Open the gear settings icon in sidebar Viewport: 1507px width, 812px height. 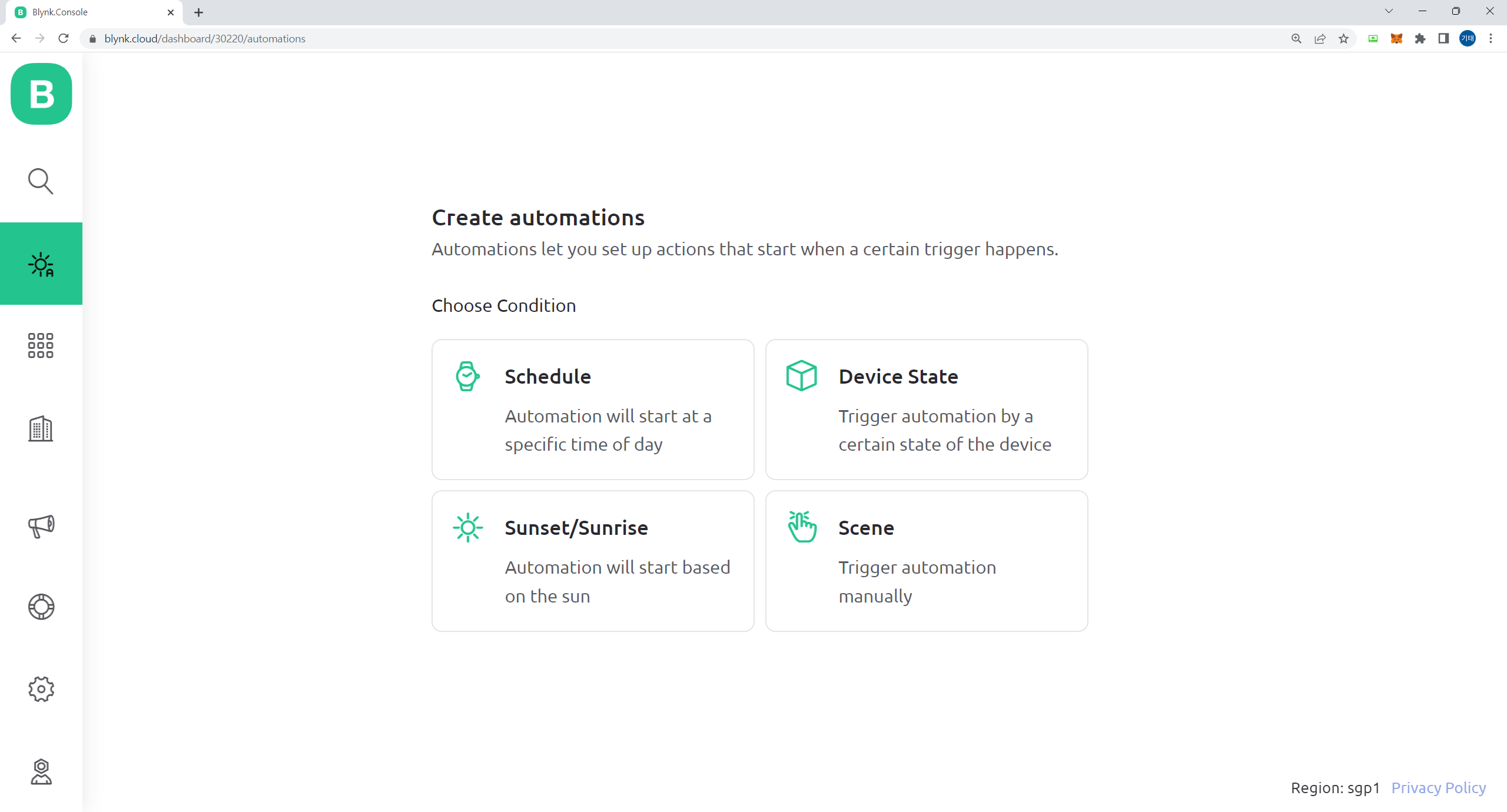coord(41,689)
